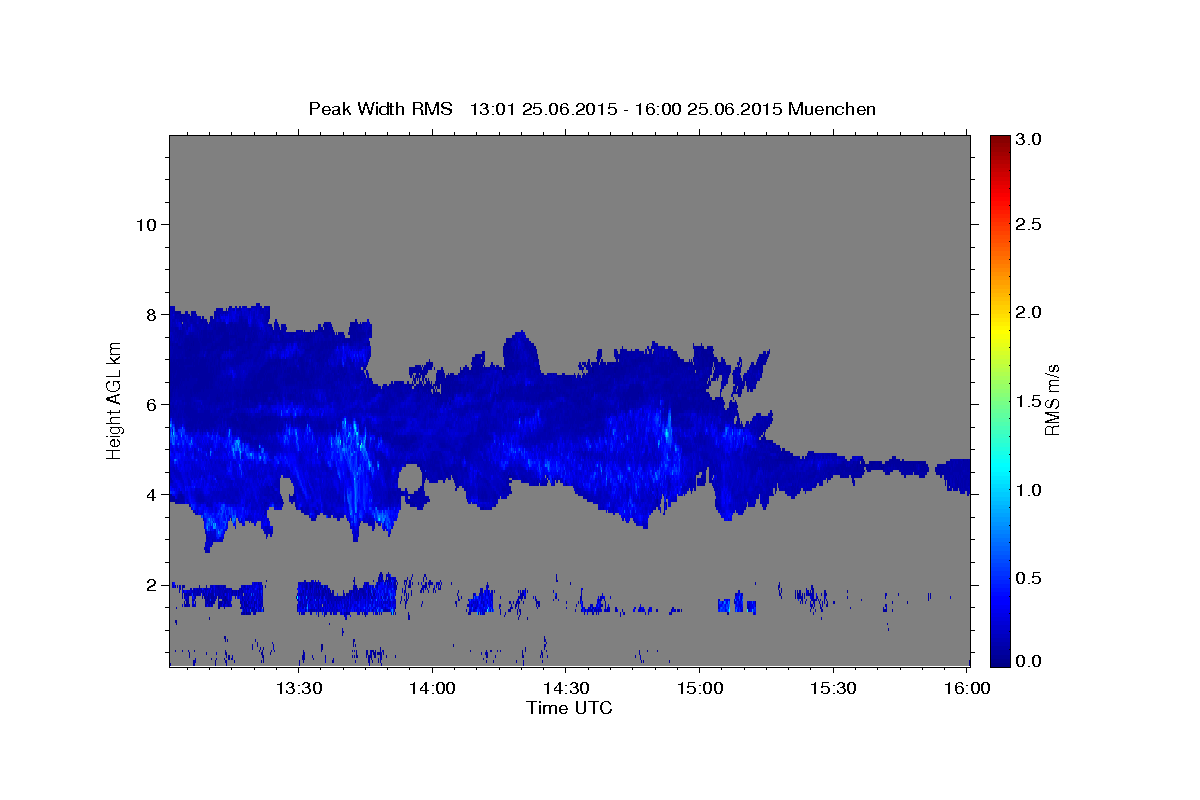Click the colorbar value 2.5

click(1029, 224)
